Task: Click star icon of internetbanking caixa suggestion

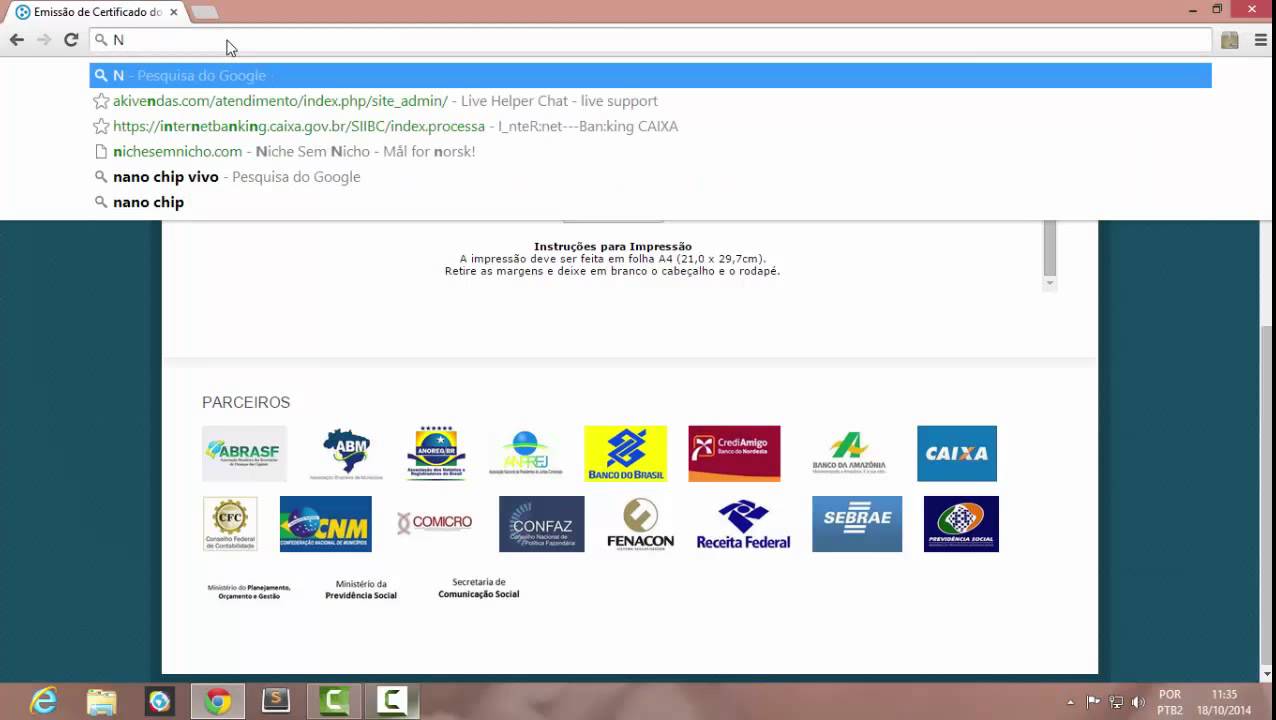Action: pyautogui.click(x=101, y=126)
